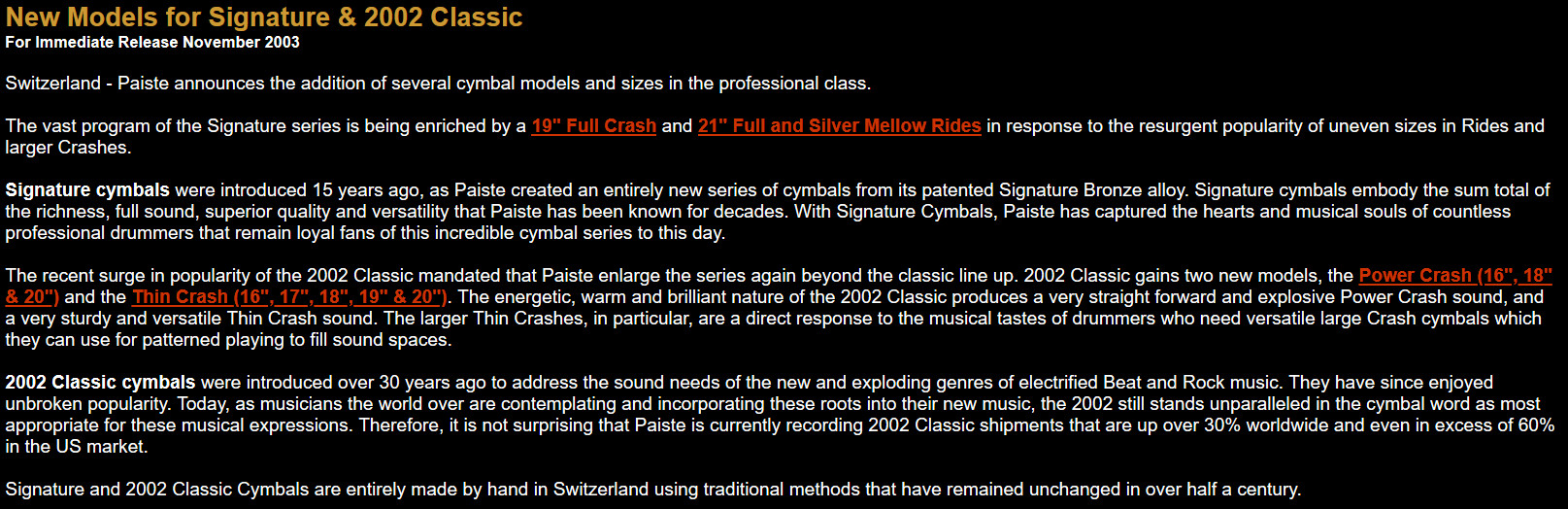The height and width of the screenshot is (509, 1568).
Task: Open the 19" Full Crash link
Action: 593,126
